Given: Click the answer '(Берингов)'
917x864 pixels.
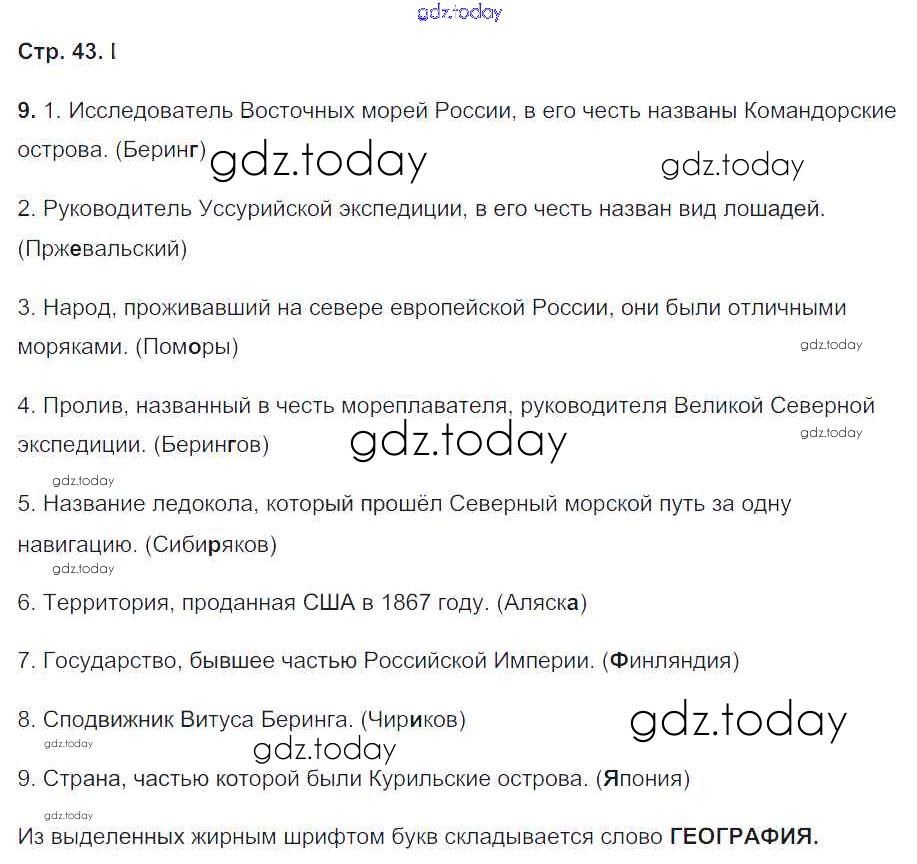Looking at the screenshot, I should point(211,445).
